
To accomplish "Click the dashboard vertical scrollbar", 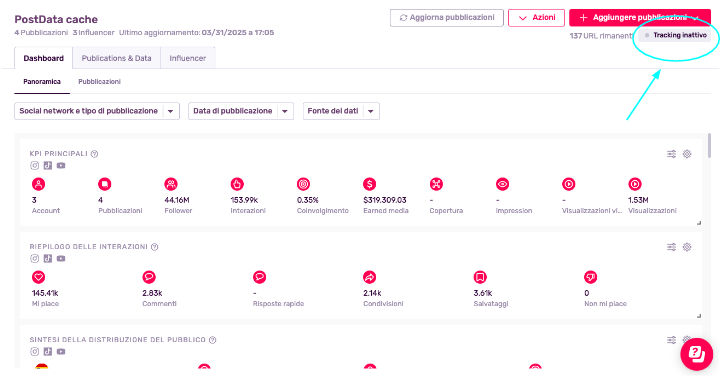I will tap(709, 146).
